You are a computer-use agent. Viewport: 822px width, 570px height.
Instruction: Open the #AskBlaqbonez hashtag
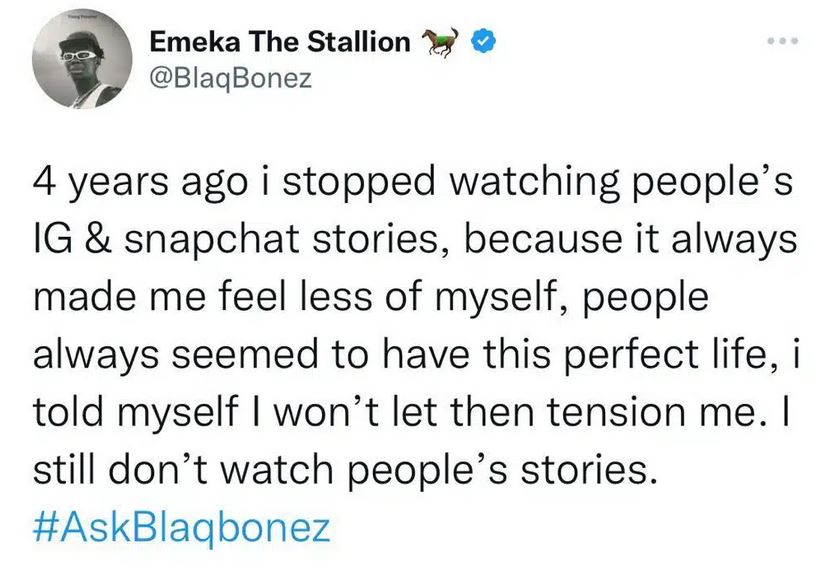[x=180, y=526]
